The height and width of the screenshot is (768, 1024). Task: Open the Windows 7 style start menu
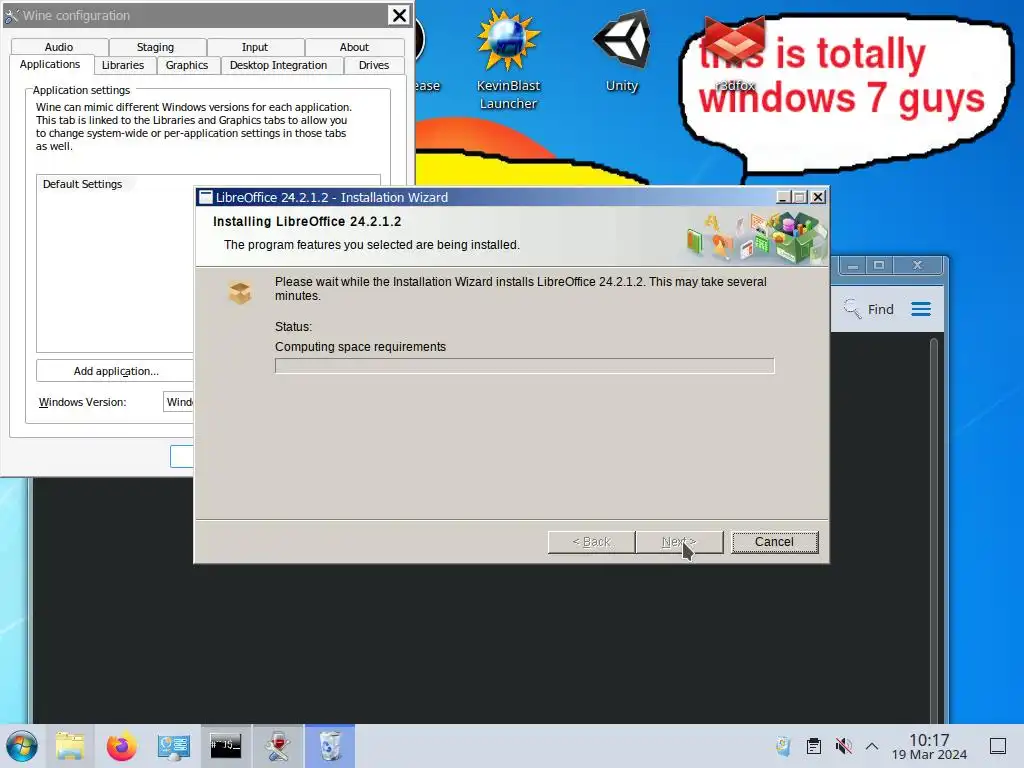tap(22, 746)
